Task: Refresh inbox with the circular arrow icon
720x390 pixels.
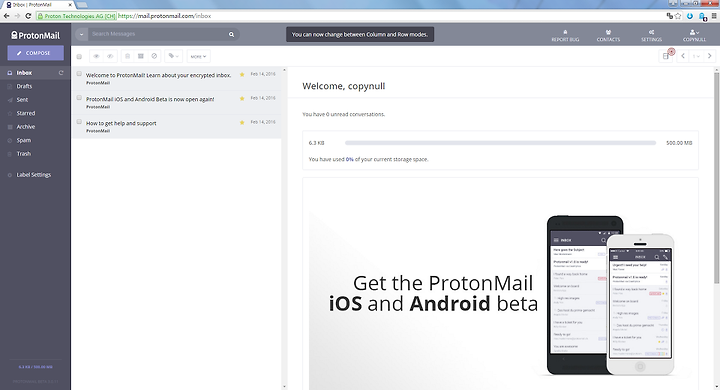Action: [61, 73]
